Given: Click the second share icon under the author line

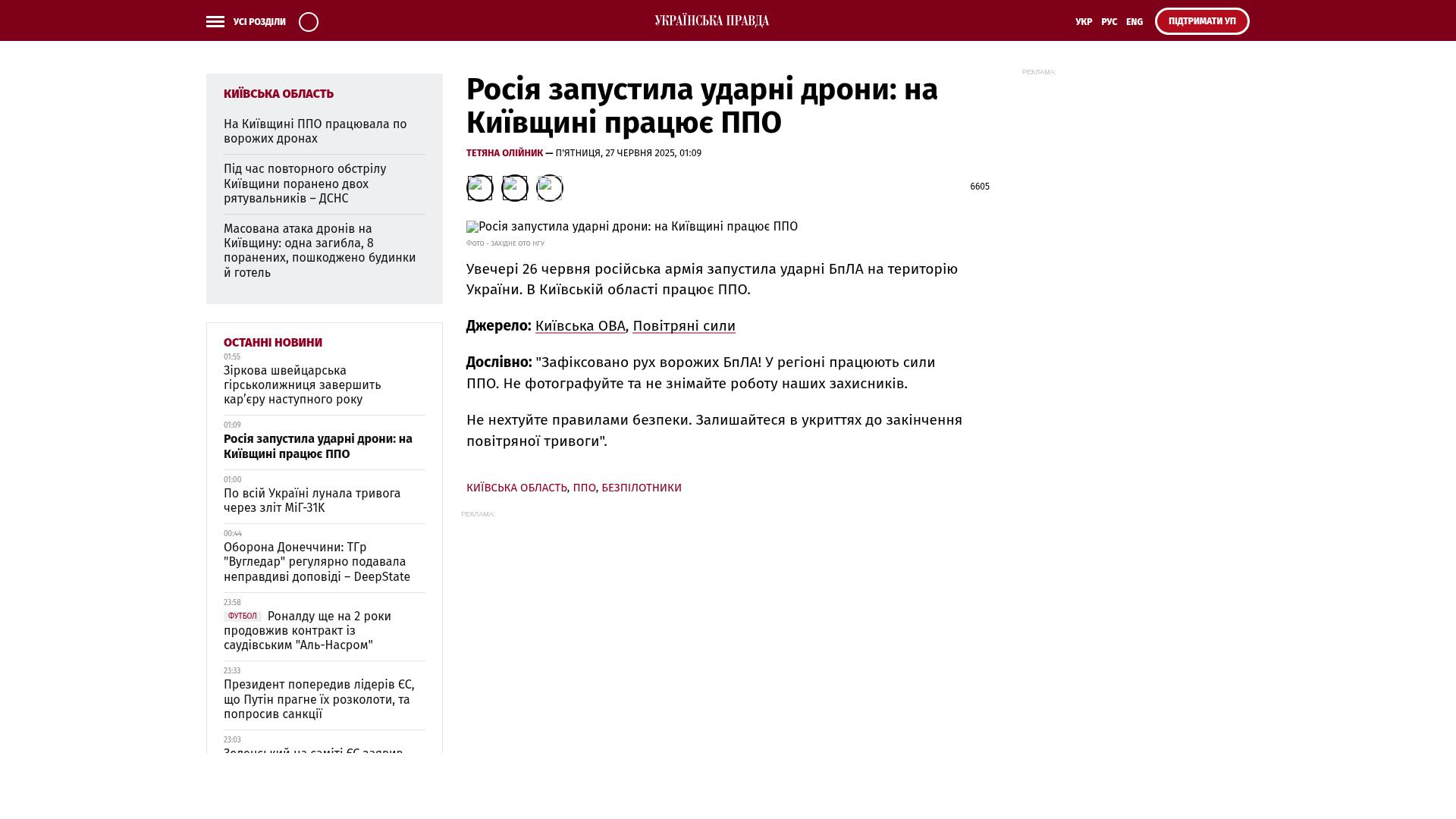Looking at the screenshot, I should (x=514, y=188).
